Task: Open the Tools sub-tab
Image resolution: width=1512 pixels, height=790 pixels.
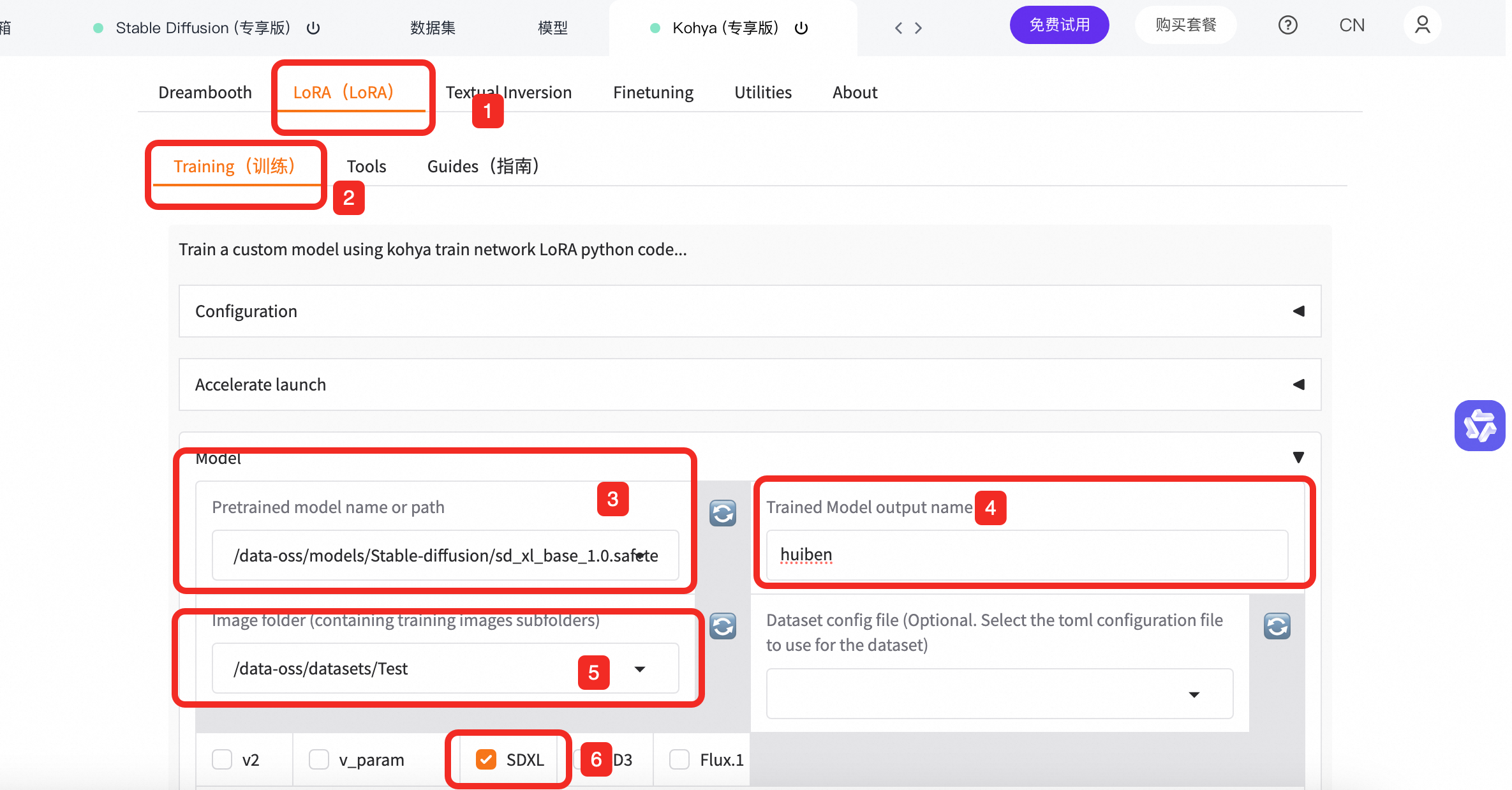Action: coord(366,167)
